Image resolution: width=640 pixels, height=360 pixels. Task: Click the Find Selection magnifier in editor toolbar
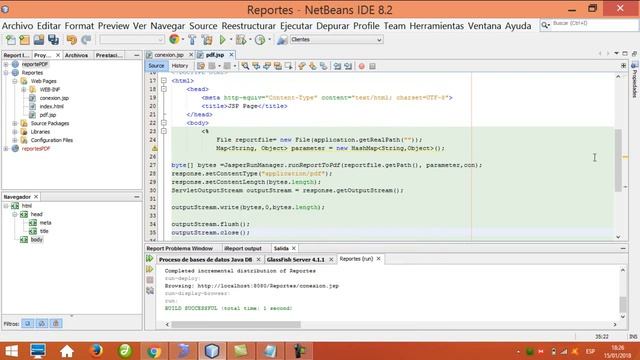[x=245, y=66]
